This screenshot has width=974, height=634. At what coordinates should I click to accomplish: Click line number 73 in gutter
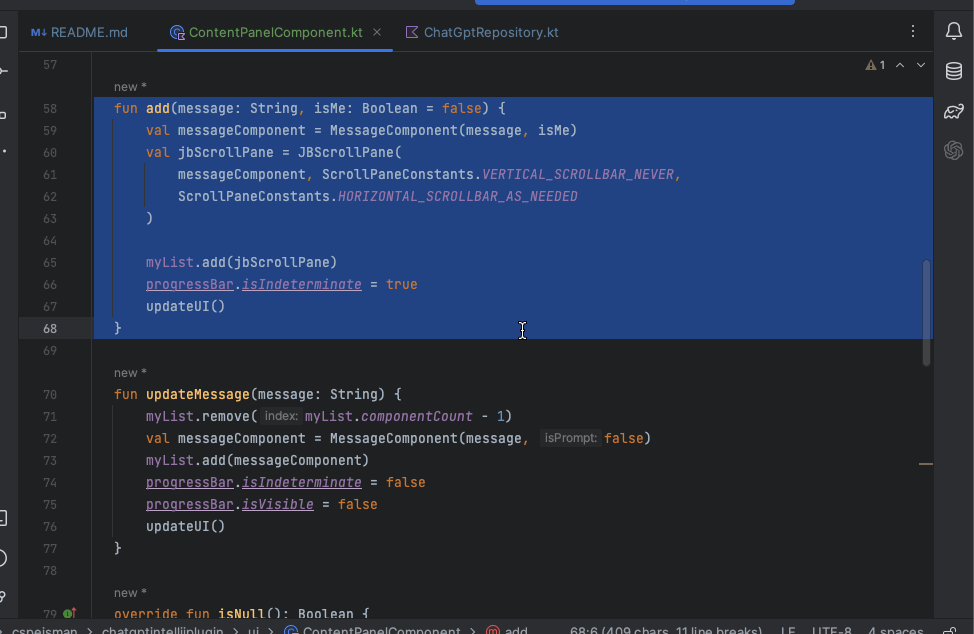pos(50,461)
